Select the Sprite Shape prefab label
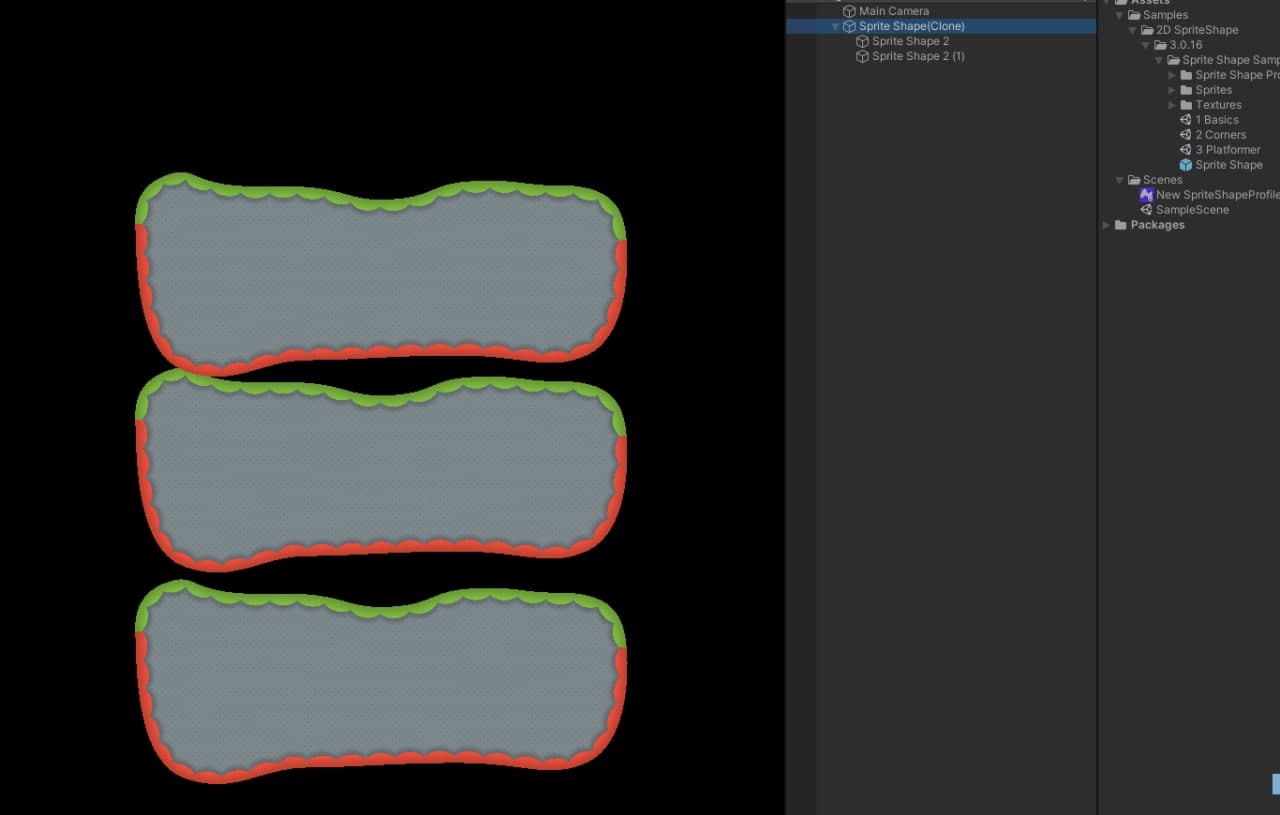This screenshot has width=1280, height=815. (x=1229, y=165)
